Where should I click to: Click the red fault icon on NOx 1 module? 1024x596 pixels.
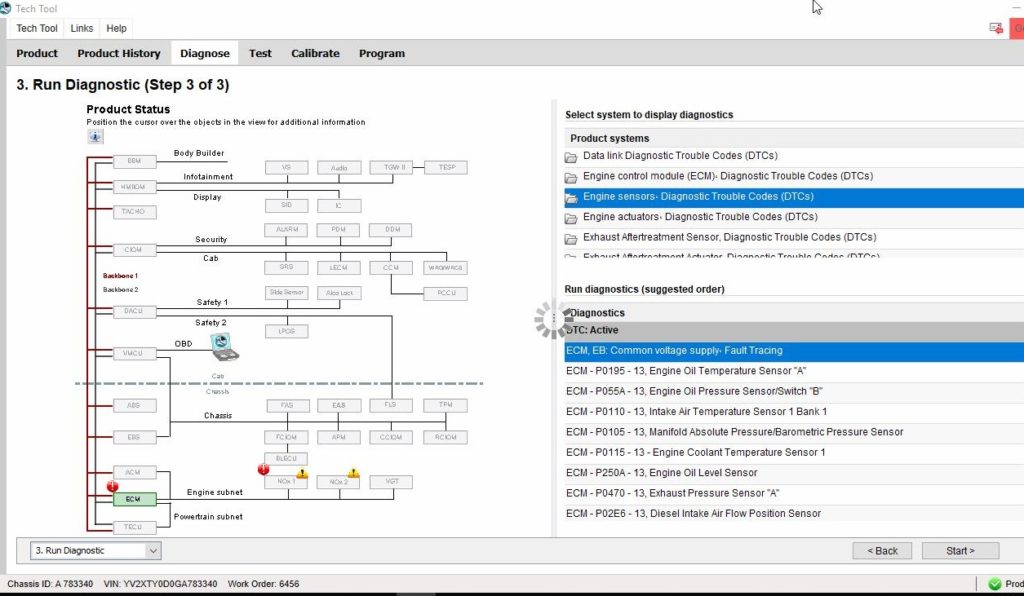pyautogui.click(x=264, y=469)
